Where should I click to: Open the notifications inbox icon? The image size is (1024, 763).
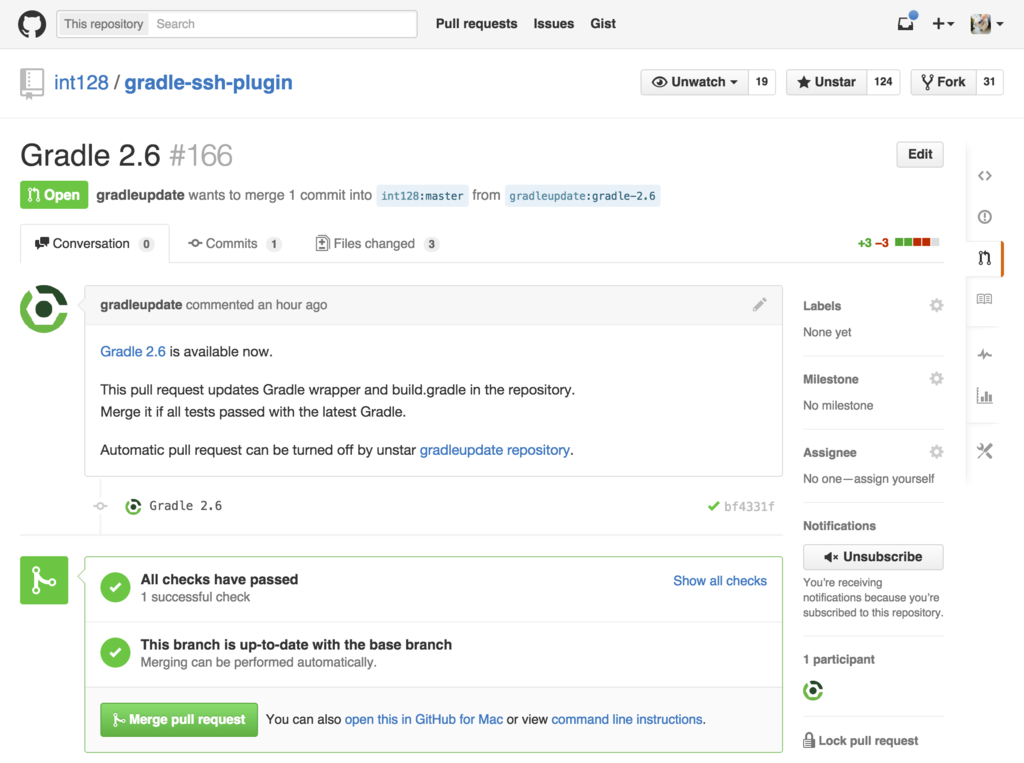(x=906, y=23)
